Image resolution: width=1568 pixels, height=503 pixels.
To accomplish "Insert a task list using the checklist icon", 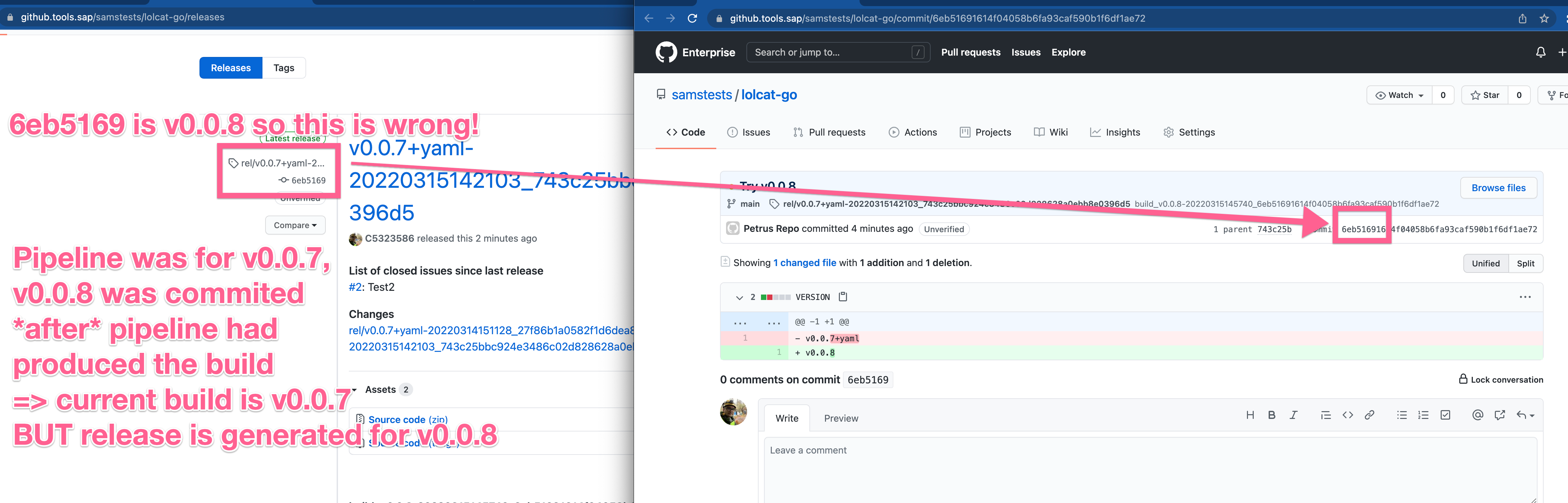I will pyautogui.click(x=1446, y=415).
